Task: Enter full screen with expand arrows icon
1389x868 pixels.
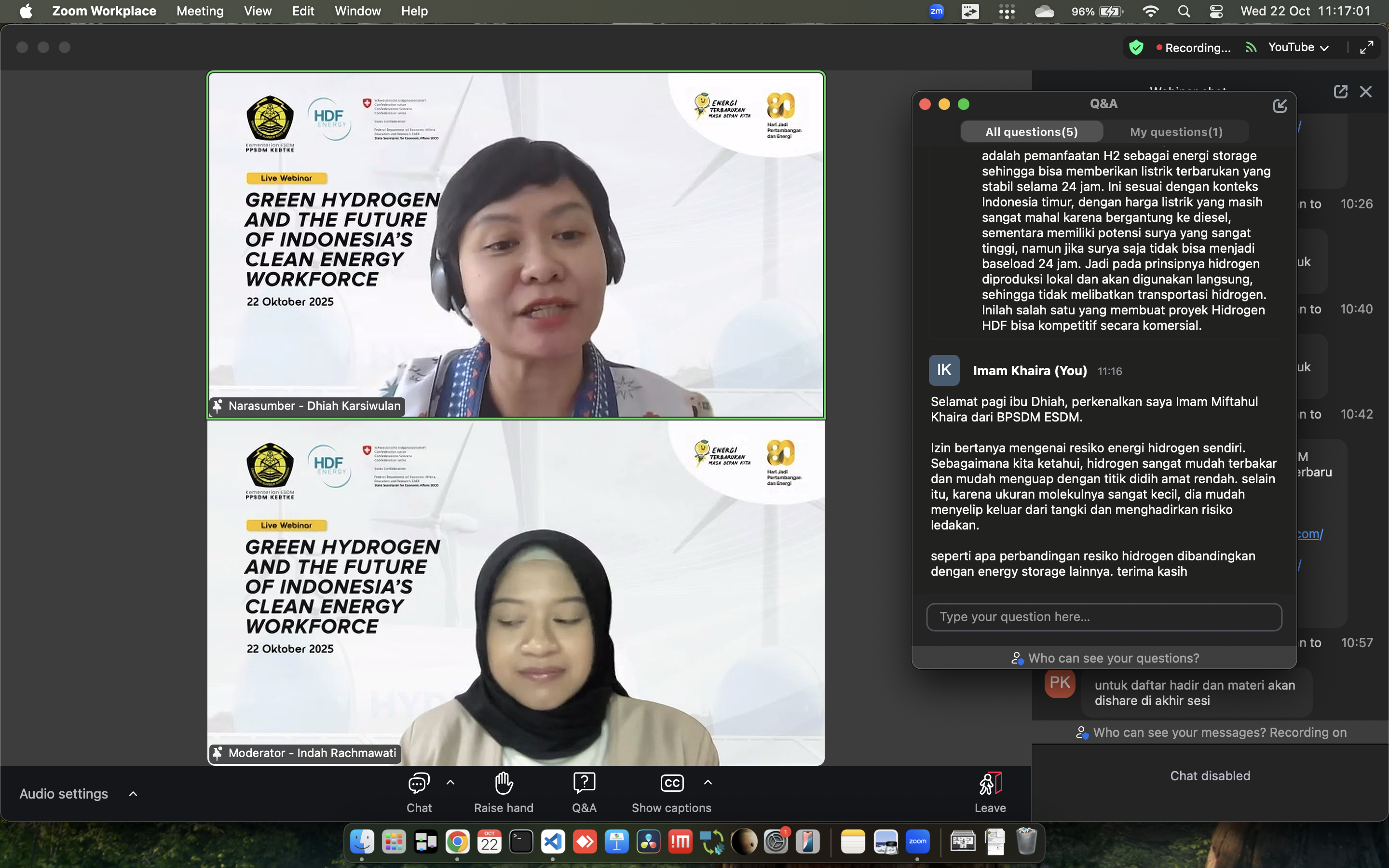Action: [1367, 48]
